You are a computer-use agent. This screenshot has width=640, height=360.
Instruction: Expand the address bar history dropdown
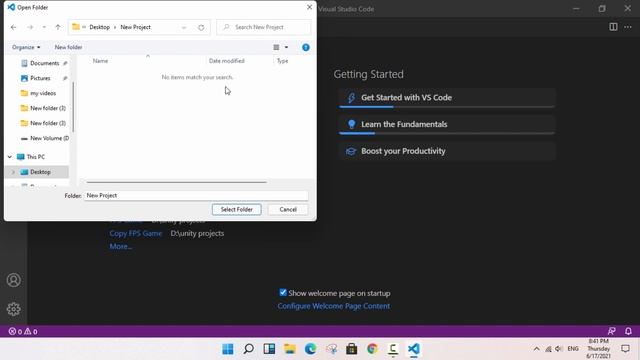point(184,27)
